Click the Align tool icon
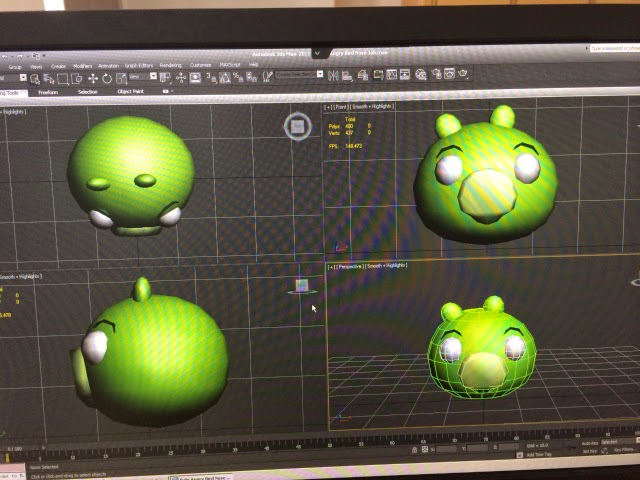Image resolution: width=640 pixels, height=480 pixels. point(347,76)
